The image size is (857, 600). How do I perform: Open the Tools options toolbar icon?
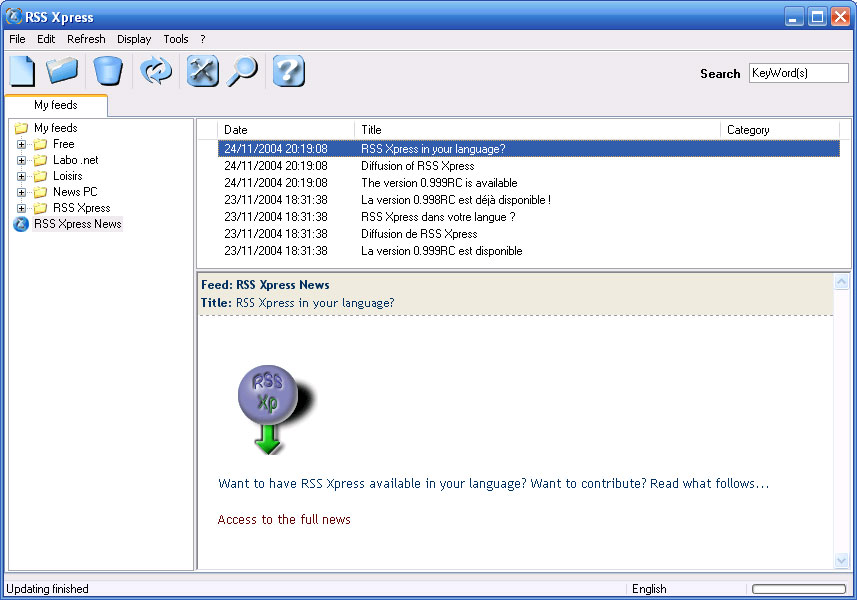pyautogui.click(x=203, y=71)
